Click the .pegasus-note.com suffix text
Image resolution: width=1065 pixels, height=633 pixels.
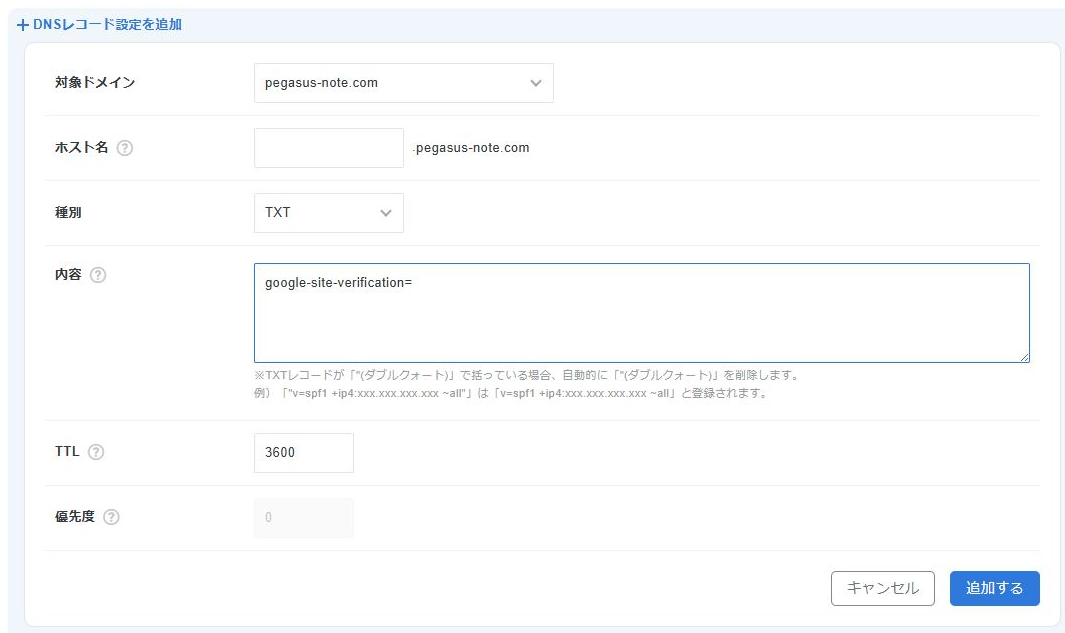[471, 148]
